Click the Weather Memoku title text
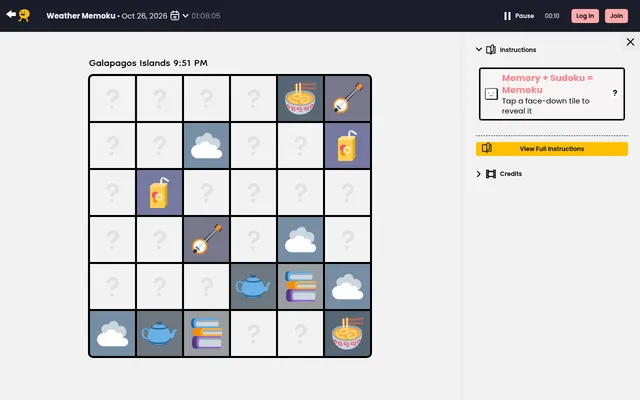Viewport: 640px width, 400px height. coord(81,16)
